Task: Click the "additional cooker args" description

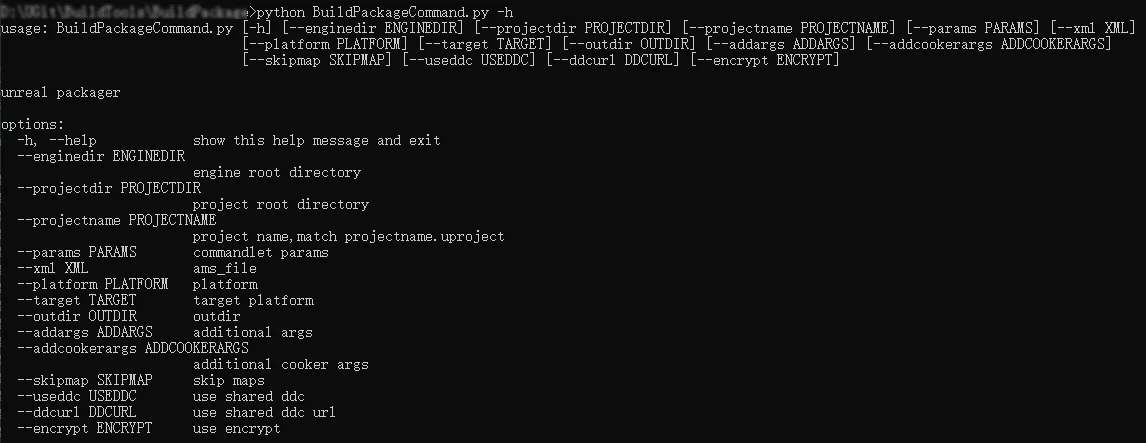Action: 280,364
